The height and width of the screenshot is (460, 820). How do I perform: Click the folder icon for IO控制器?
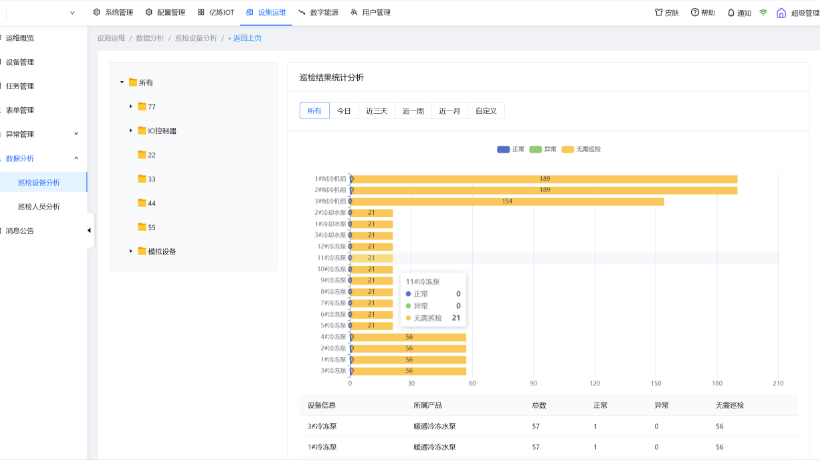142,130
